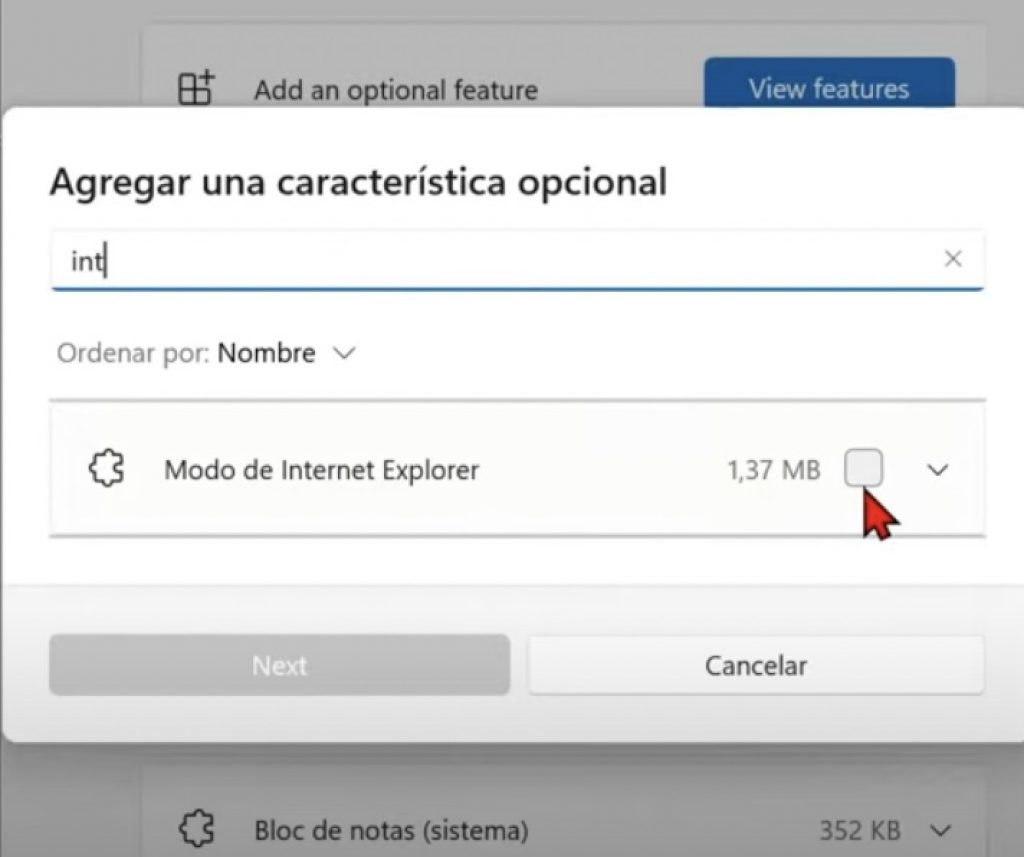
Task: Click the View features button
Action: (x=829, y=89)
